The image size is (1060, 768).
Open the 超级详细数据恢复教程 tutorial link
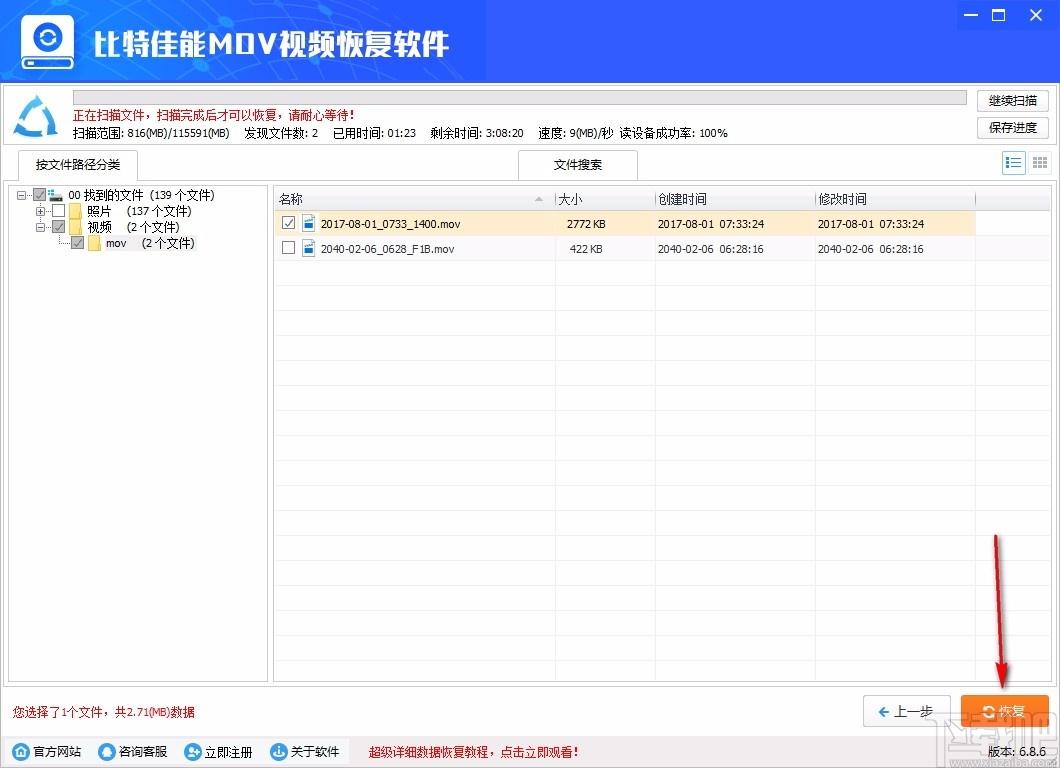[x=473, y=752]
